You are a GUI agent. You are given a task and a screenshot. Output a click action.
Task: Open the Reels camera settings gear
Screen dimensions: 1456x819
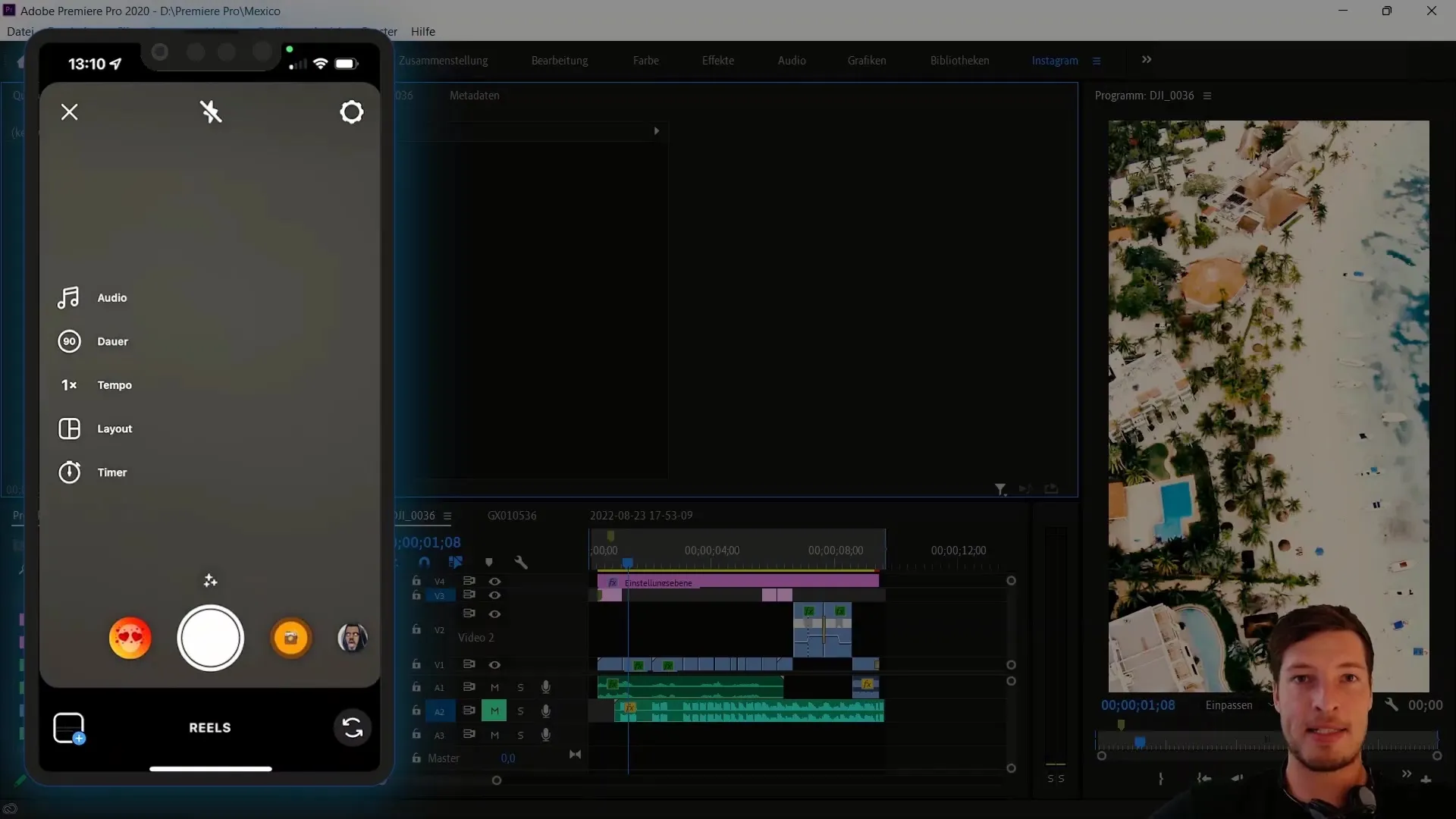(351, 112)
